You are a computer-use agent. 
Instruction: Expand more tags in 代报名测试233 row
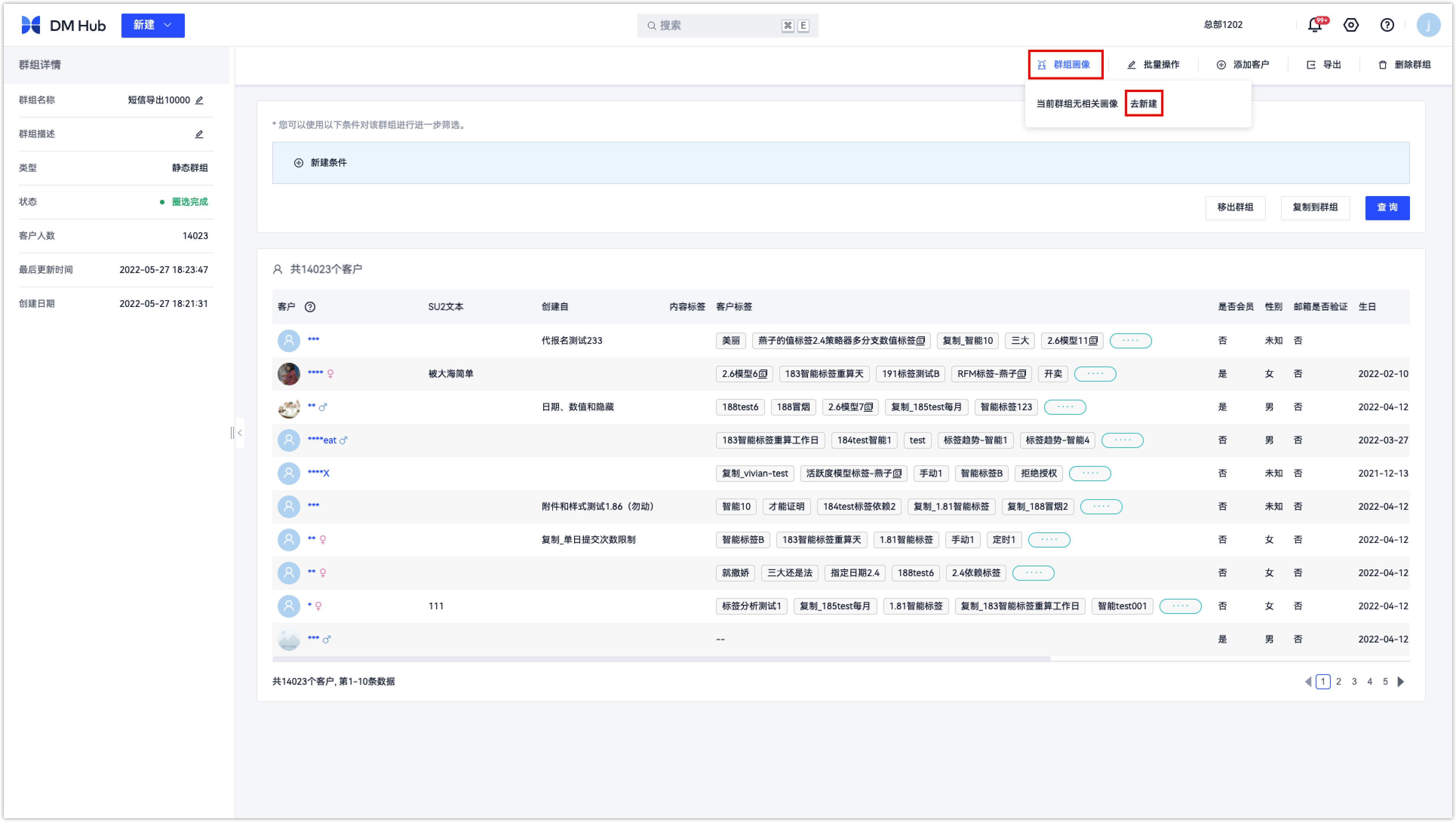tap(1130, 340)
